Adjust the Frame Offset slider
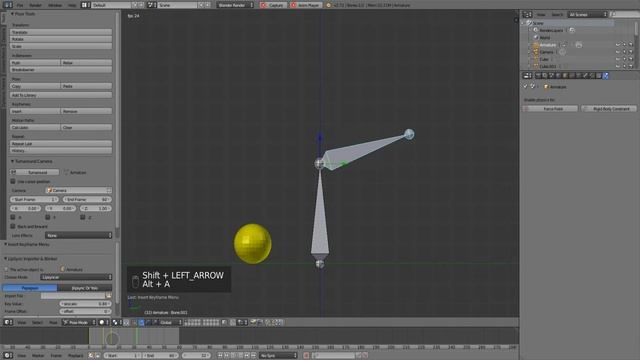 [x=85, y=311]
